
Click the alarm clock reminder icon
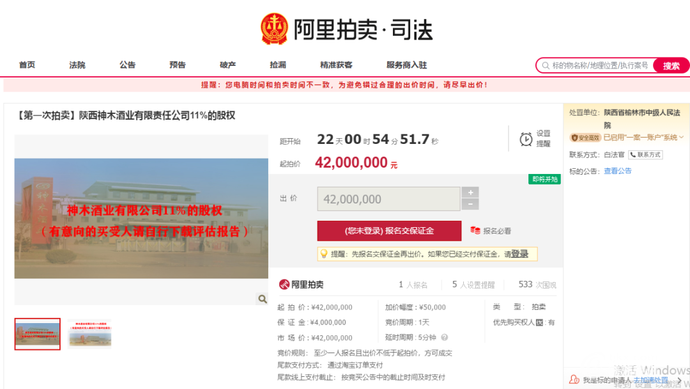[x=526, y=139]
